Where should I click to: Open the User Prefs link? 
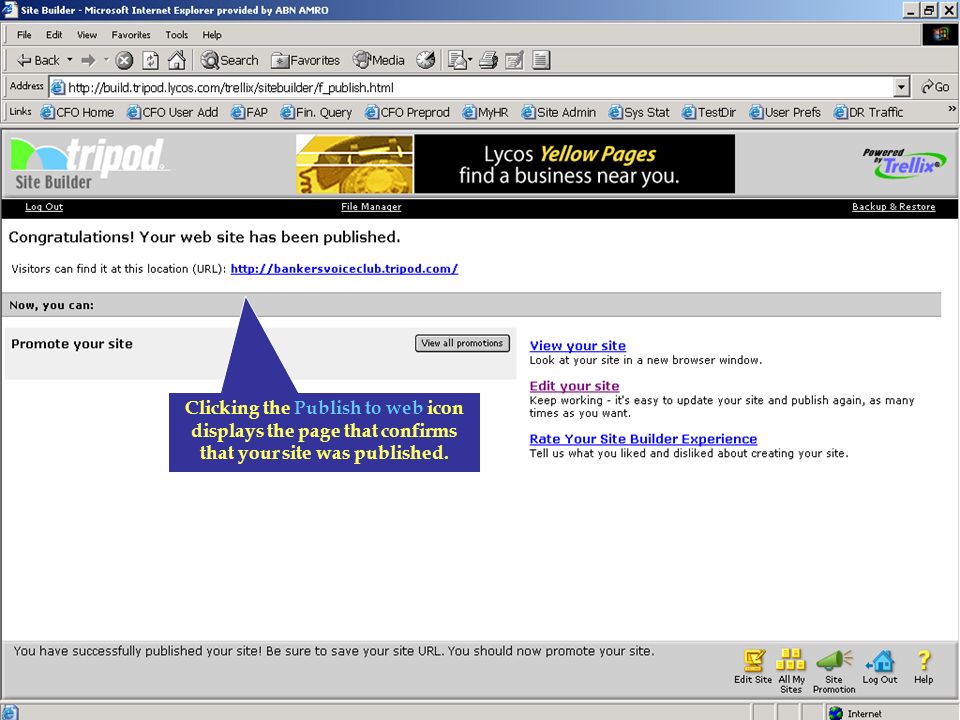click(785, 113)
